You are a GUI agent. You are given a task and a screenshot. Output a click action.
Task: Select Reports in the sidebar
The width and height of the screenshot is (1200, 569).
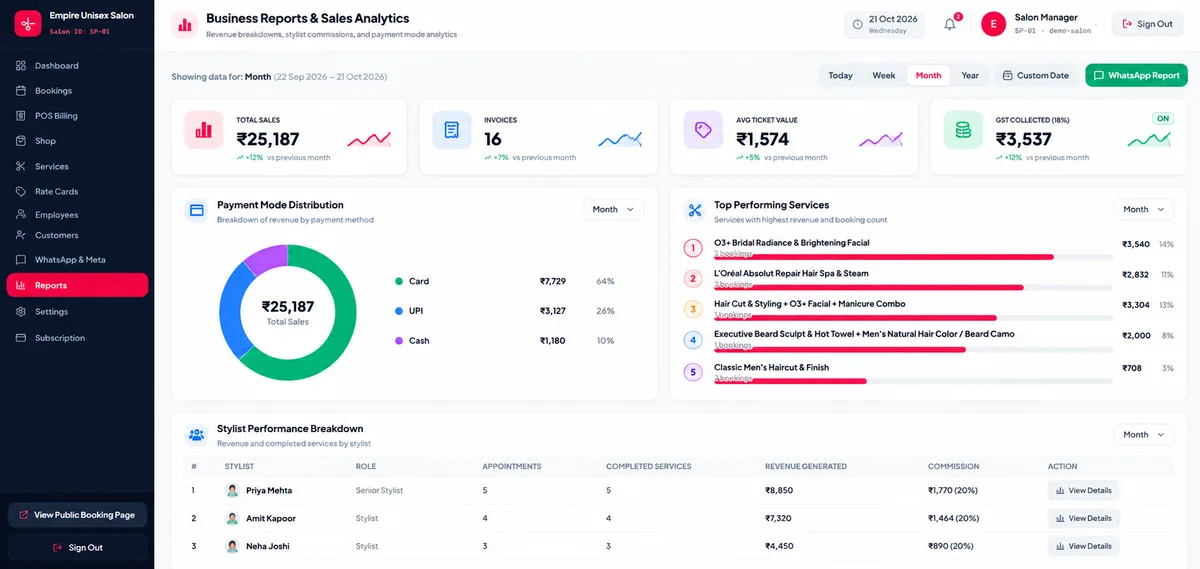[x=77, y=285]
